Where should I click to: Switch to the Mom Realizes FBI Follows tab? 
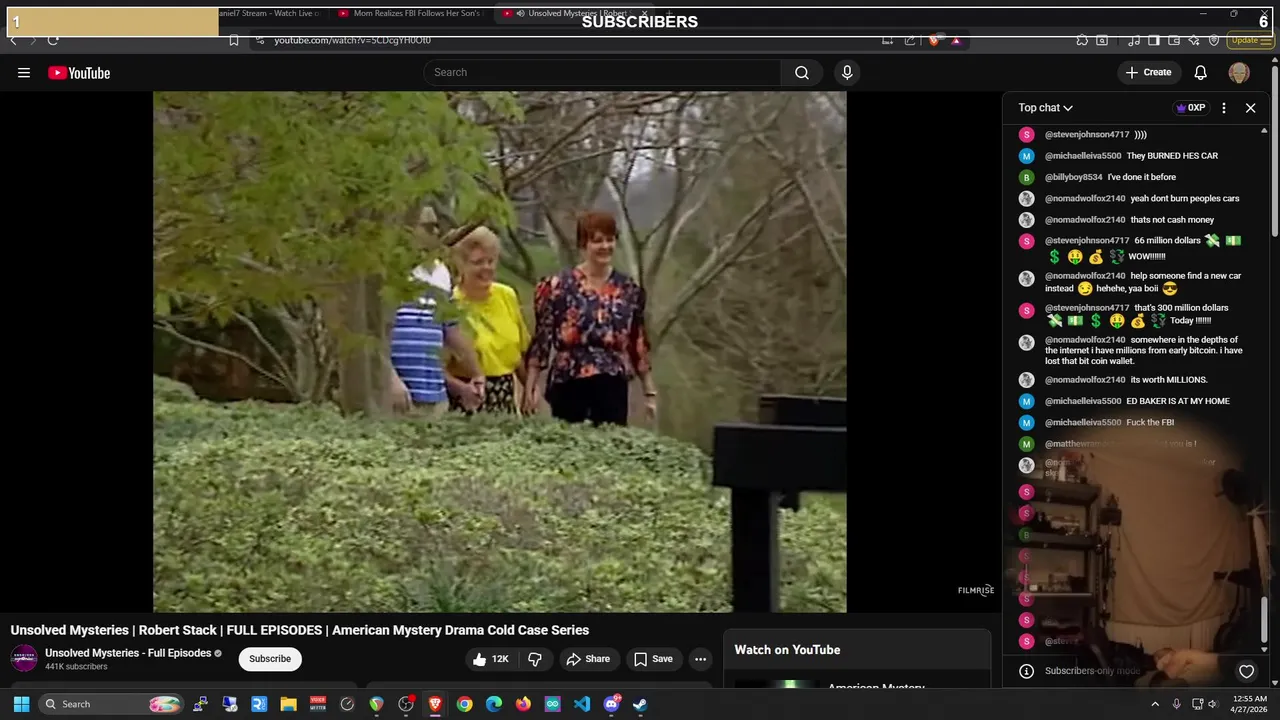click(x=410, y=13)
